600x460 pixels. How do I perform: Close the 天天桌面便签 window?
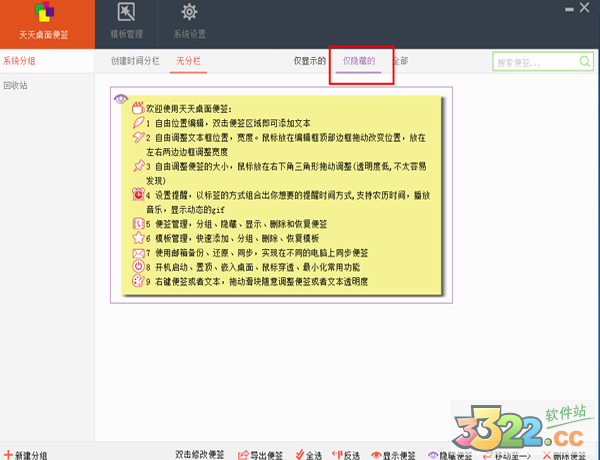pos(584,8)
